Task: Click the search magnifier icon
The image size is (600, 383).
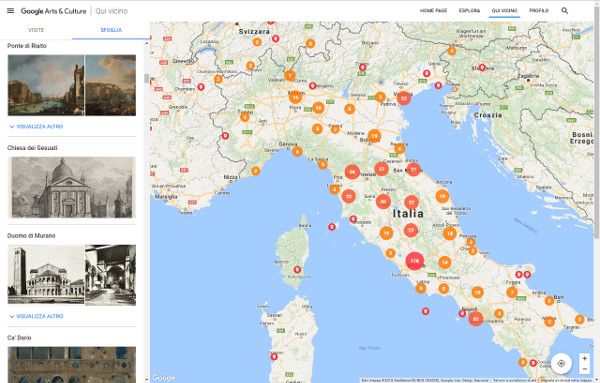Action: (564, 11)
